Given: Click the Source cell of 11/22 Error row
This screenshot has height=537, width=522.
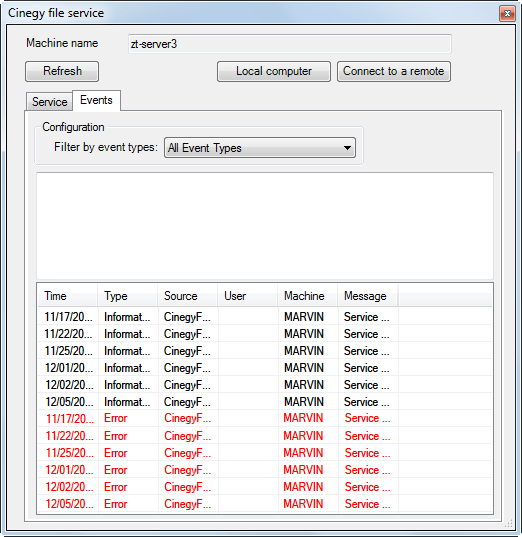Looking at the screenshot, I should pyautogui.click(x=187, y=436).
